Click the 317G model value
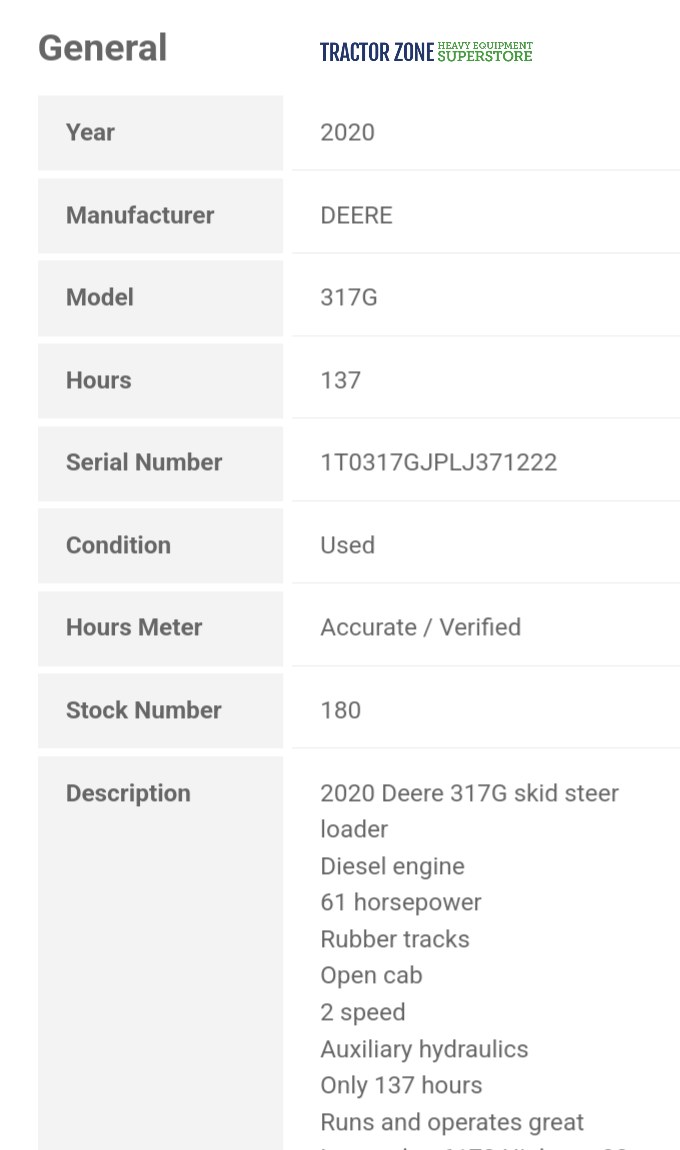The width and height of the screenshot is (680, 1150). 348,297
